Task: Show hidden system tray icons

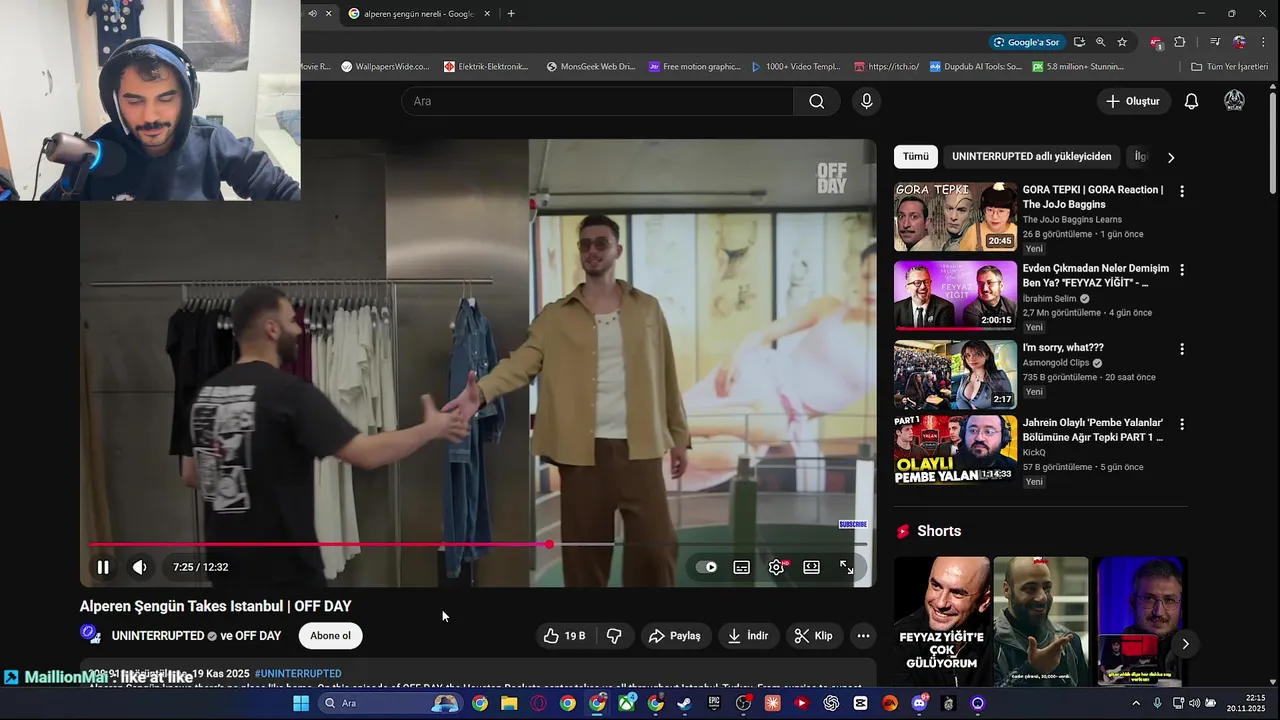Action: pyautogui.click(x=1135, y=703)
